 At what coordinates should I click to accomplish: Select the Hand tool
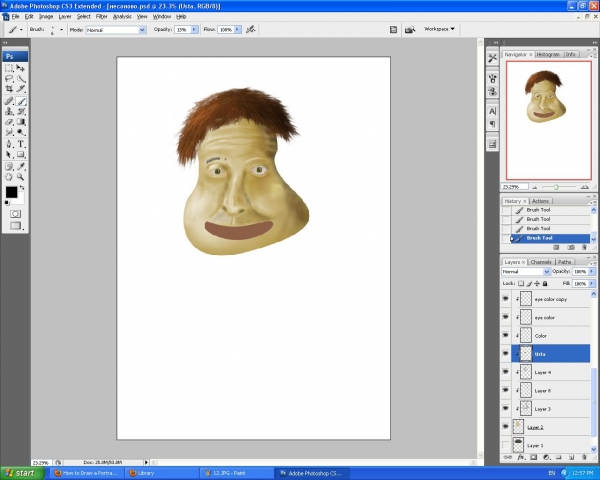9,177
